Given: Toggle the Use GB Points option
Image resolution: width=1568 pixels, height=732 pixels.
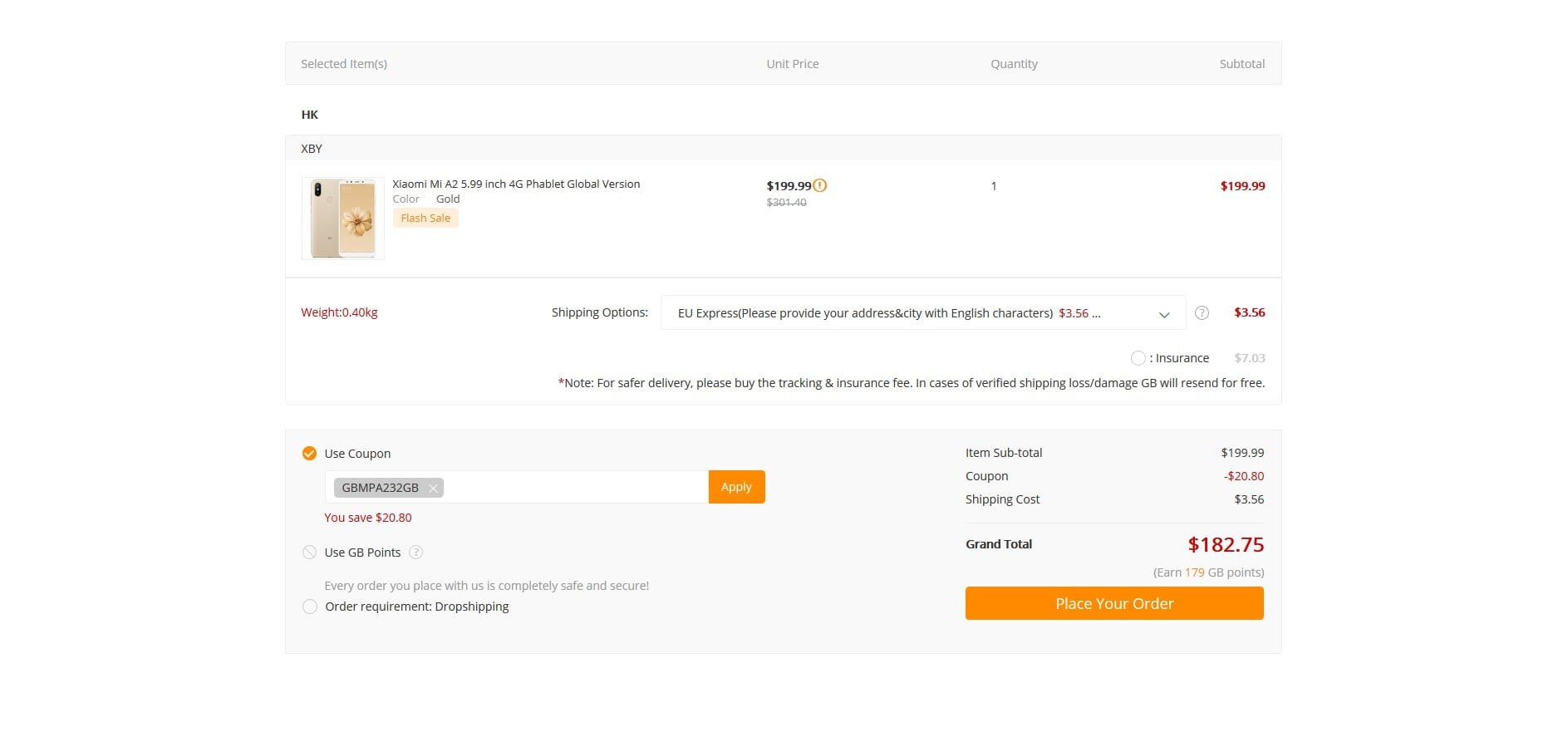Looking at the screenshot, I should pyautogui.click(x=310, y=553).
